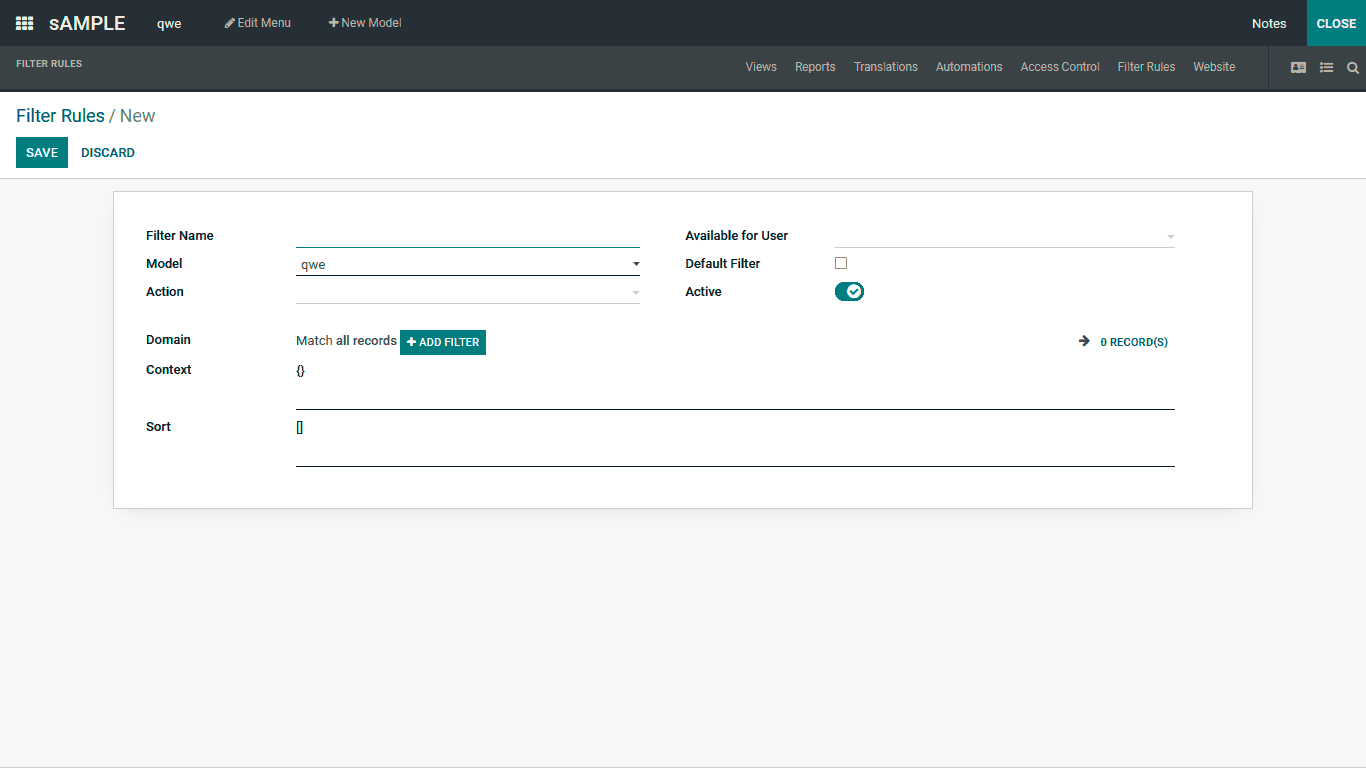Viewport: 1366px width, 768px height.
Task: Open the Access Control section
Action: click(x=1059, y=67)
